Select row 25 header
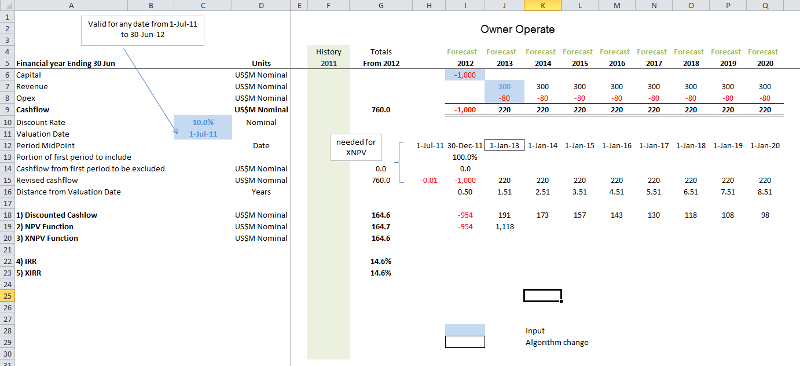800x366 pixels. (7, 296)
